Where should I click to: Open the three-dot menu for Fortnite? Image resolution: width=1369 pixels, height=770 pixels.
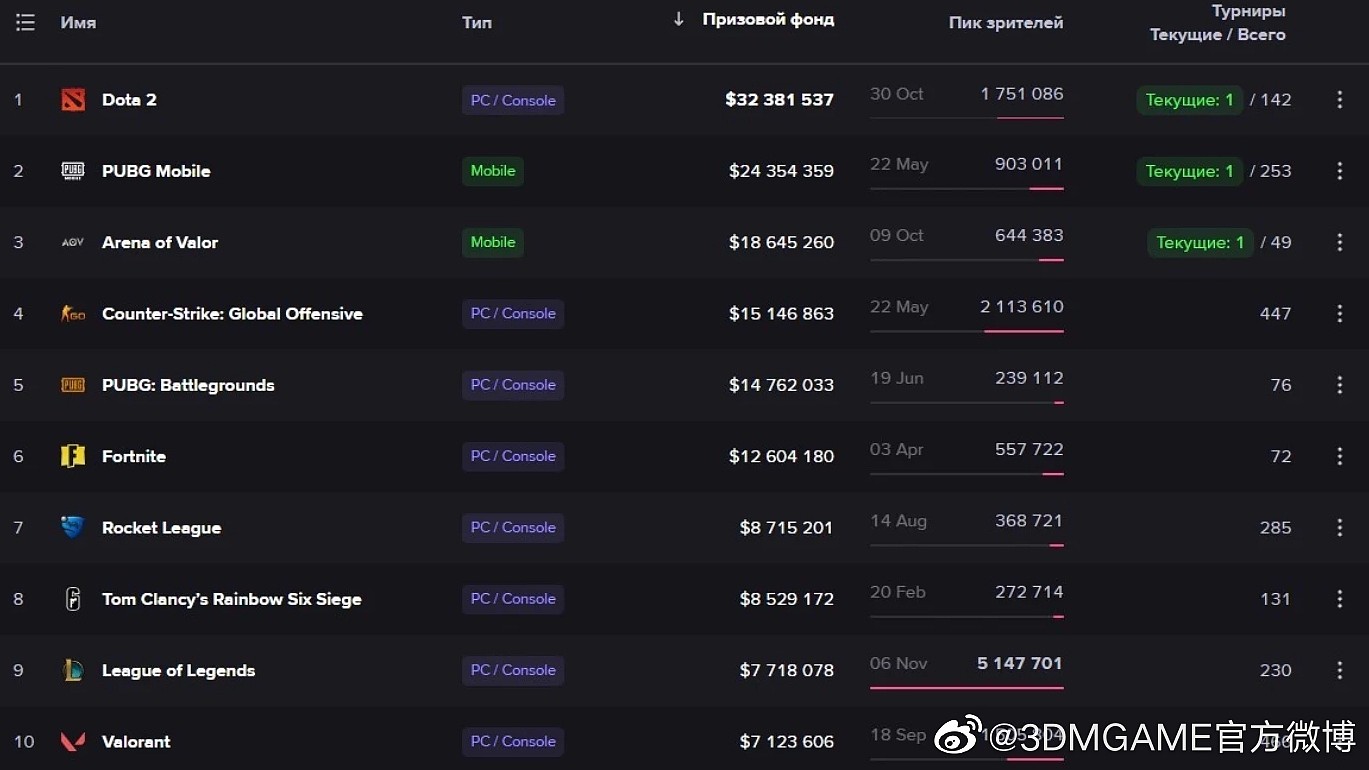point(1340,456)
